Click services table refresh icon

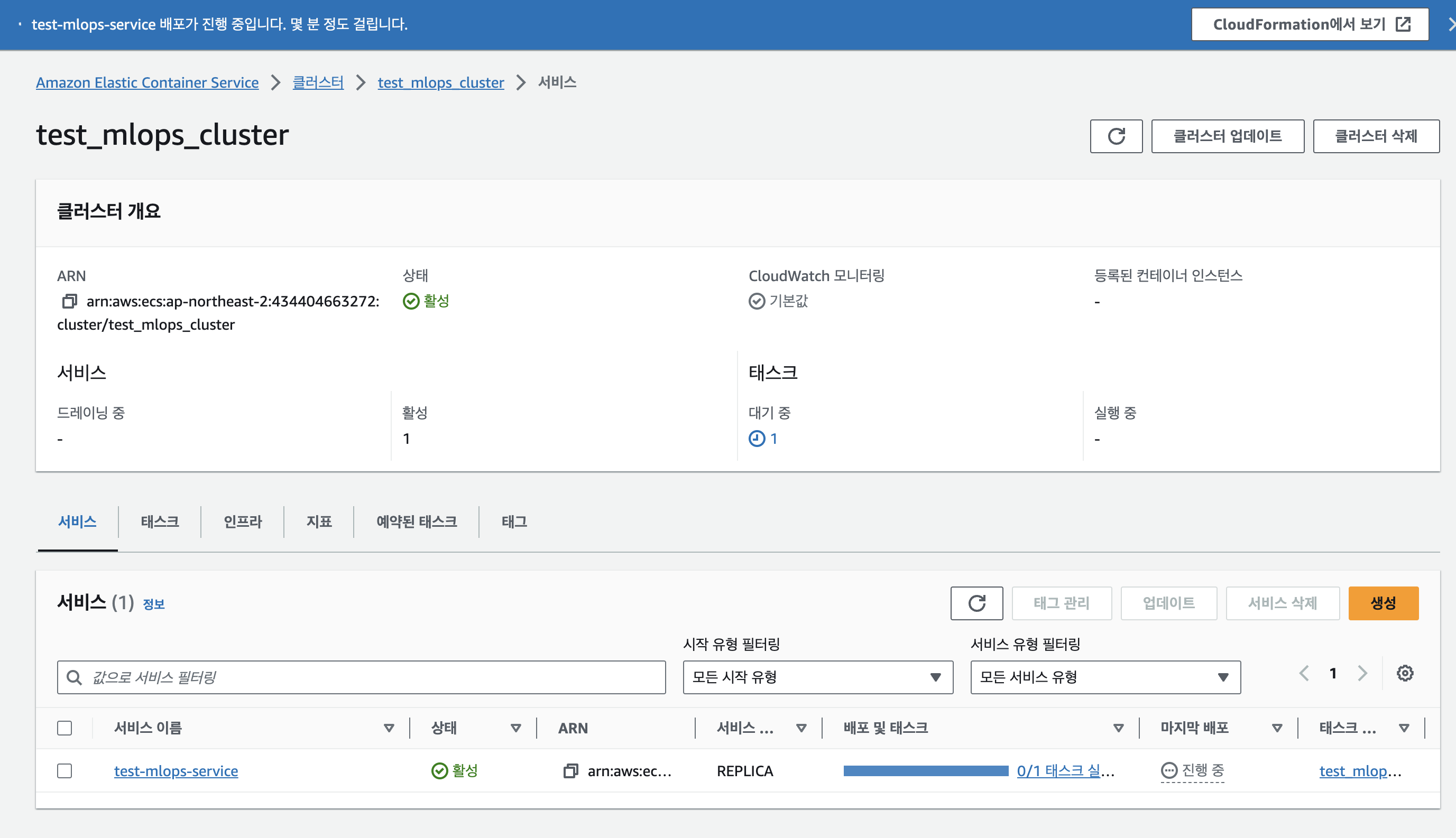976,603
